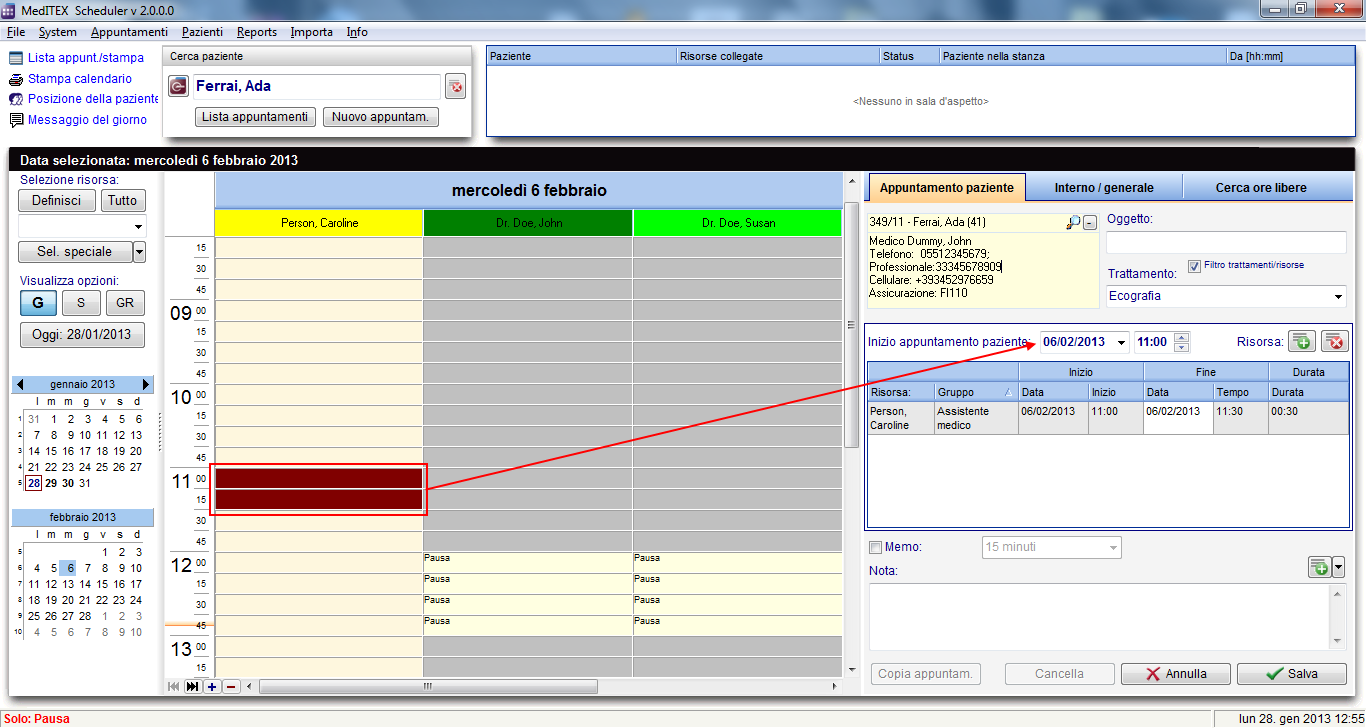
Task: Select 29 in gennaio 2013 calendar
Action: point(51,483)
